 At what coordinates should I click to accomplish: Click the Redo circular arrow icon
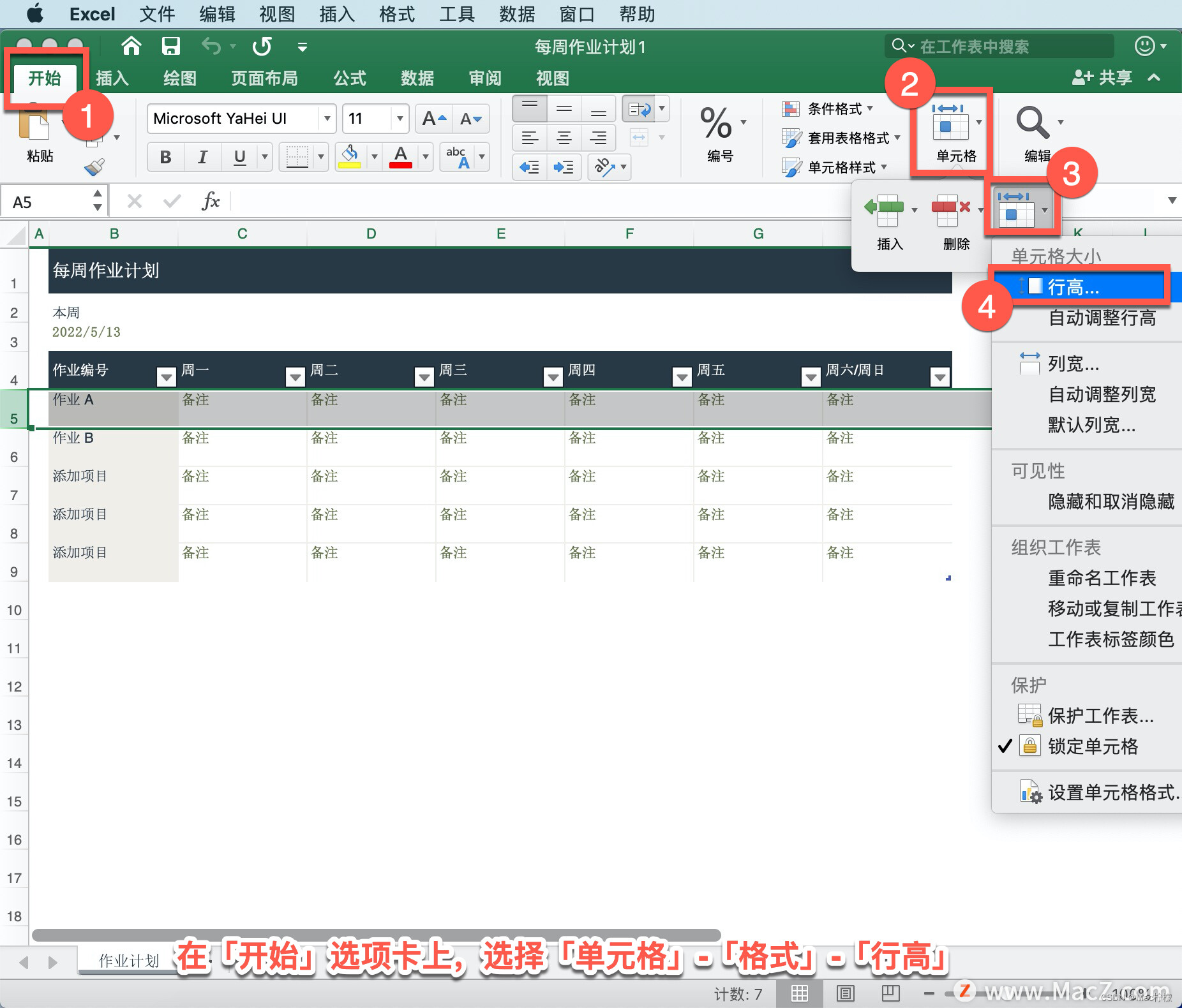pos(262,46)
